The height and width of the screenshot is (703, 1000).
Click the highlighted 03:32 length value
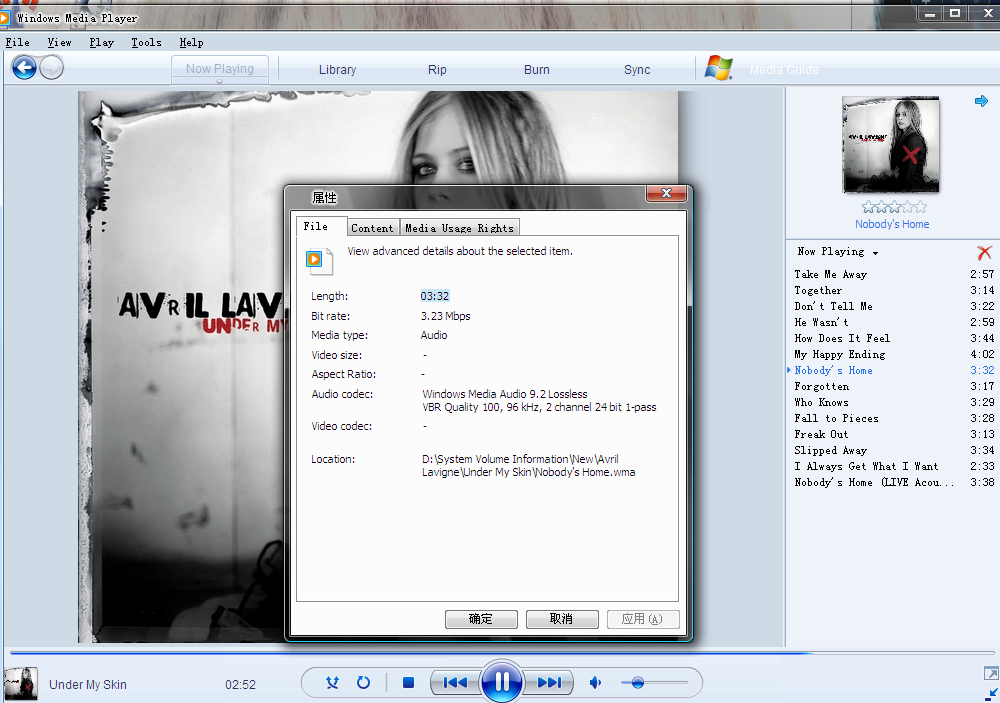pyautogui.click(x=435, y=296)
